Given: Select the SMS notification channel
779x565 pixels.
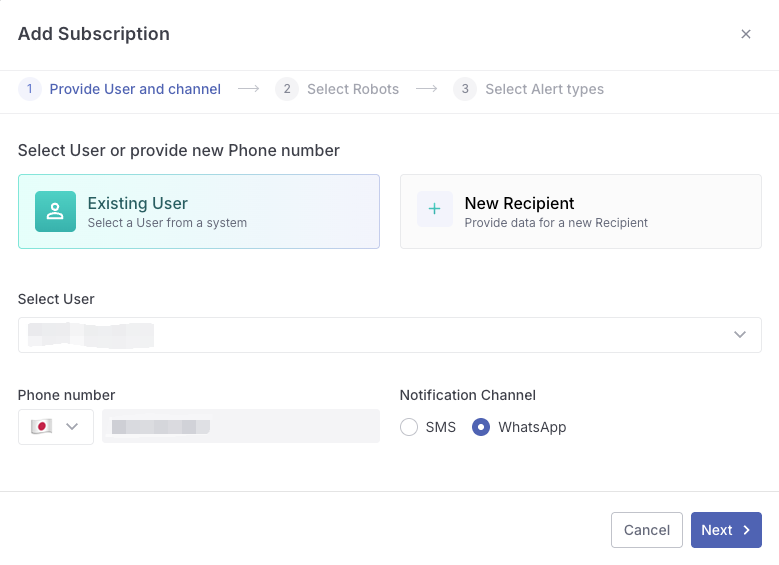Looking at the screenshot, I should click(409, 427).
